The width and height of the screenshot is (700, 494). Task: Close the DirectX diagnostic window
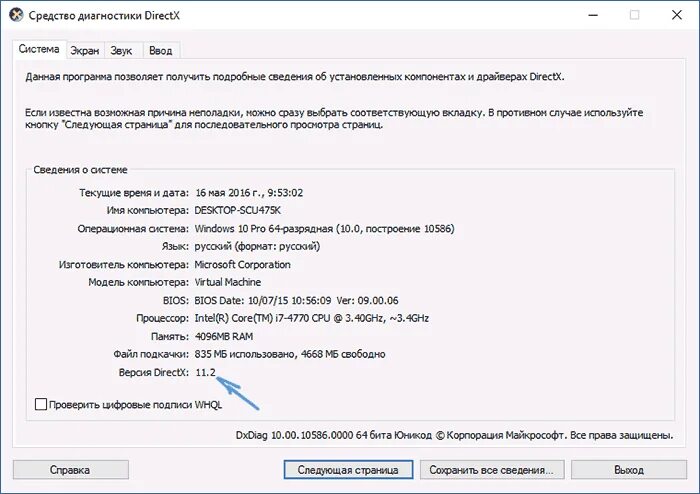click(677, 15)
